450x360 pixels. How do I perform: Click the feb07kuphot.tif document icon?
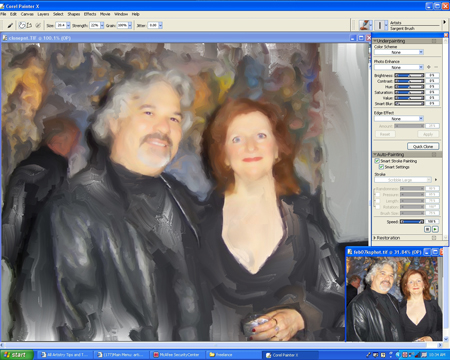coord(350,252)
